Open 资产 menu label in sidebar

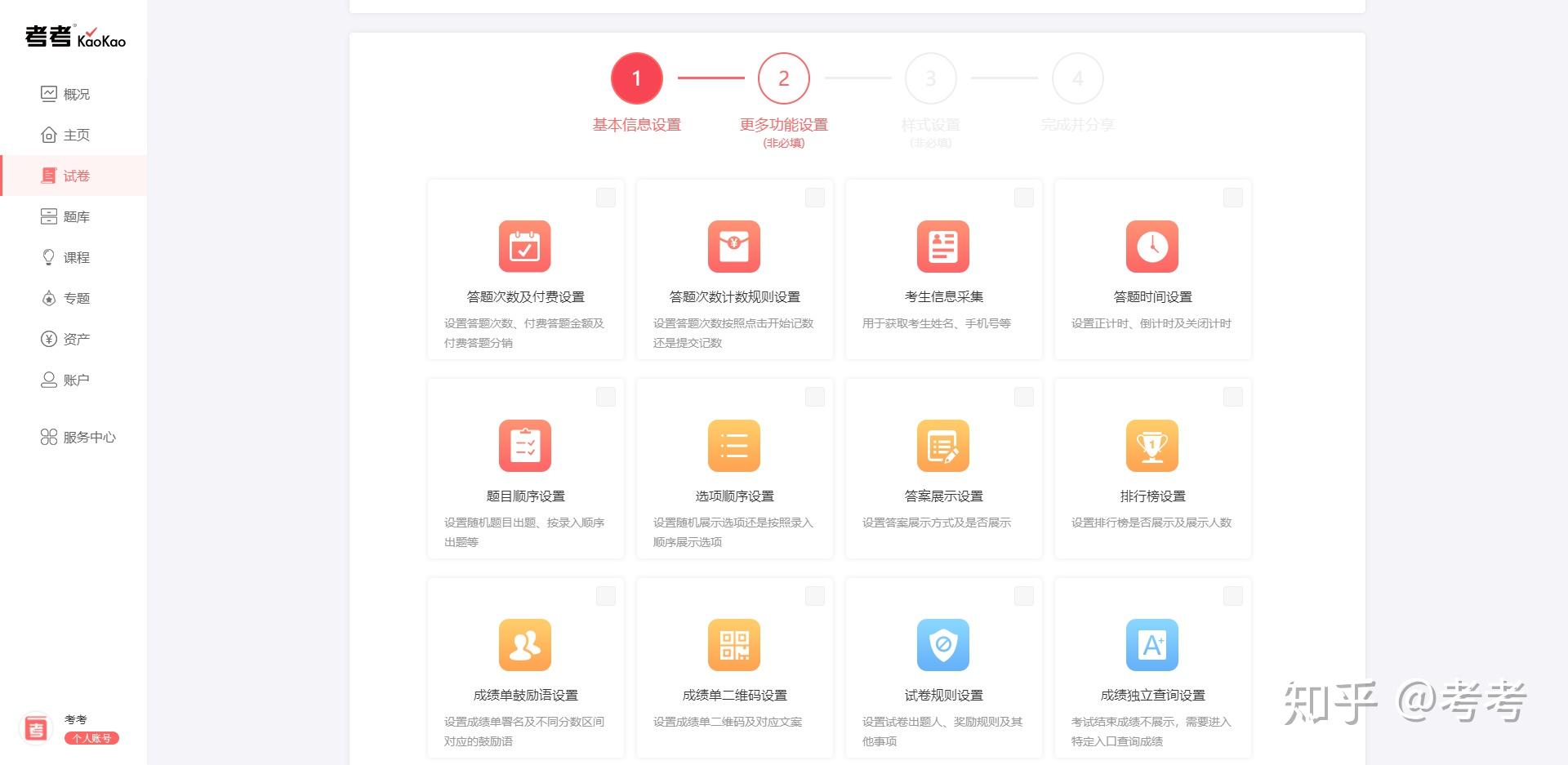coord(77,339)
